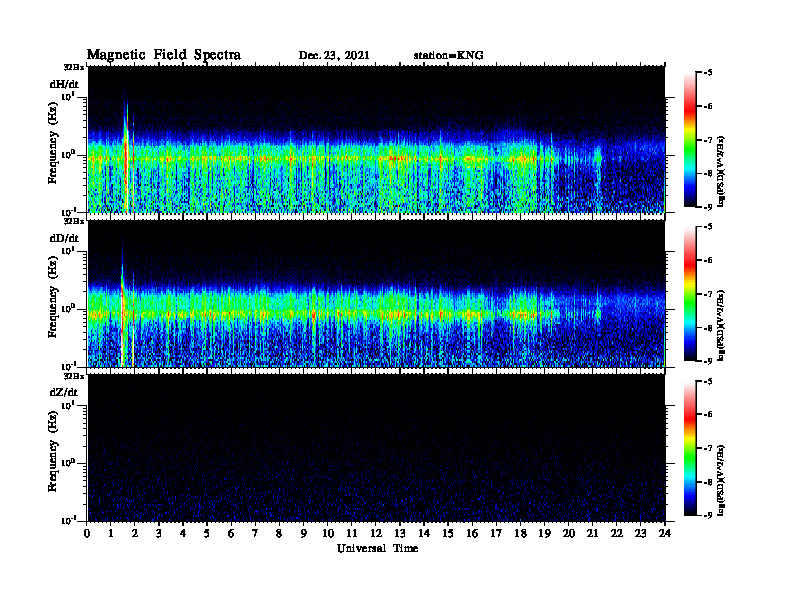Click the hour 10 tick label on time axis
Image resolution: width=792 pixels, height=612 pixels.
[x=328, y=533]
